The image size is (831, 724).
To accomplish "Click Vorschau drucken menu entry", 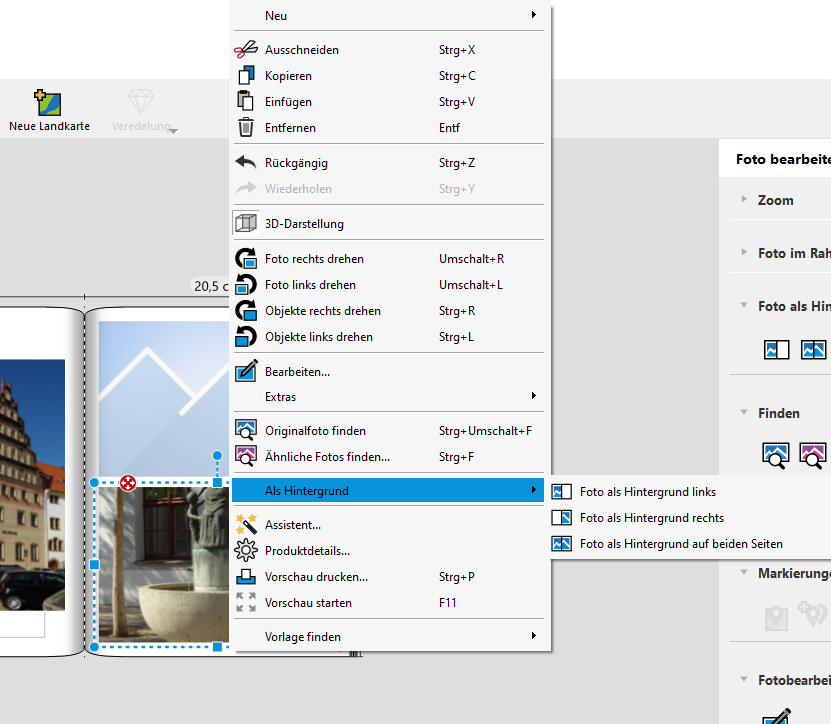I will click(316, 577).
